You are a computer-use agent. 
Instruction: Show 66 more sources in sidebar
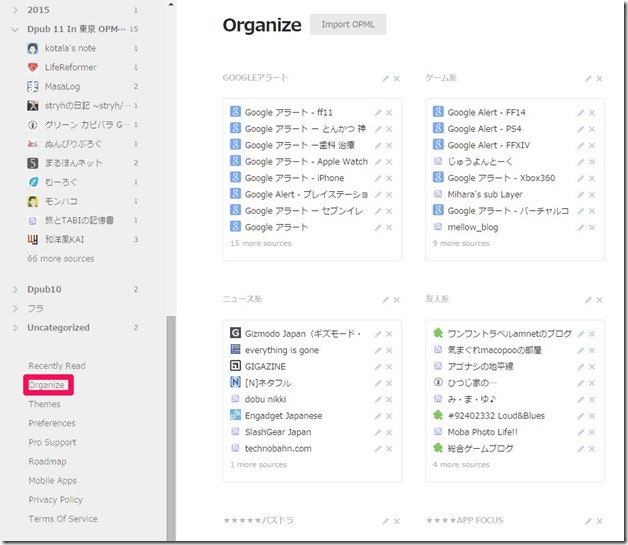coord(61,259)
